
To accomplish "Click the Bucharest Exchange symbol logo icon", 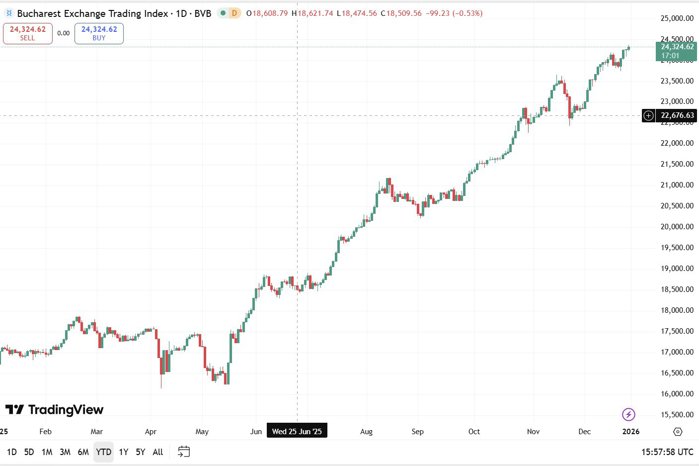I will point(8,14).
